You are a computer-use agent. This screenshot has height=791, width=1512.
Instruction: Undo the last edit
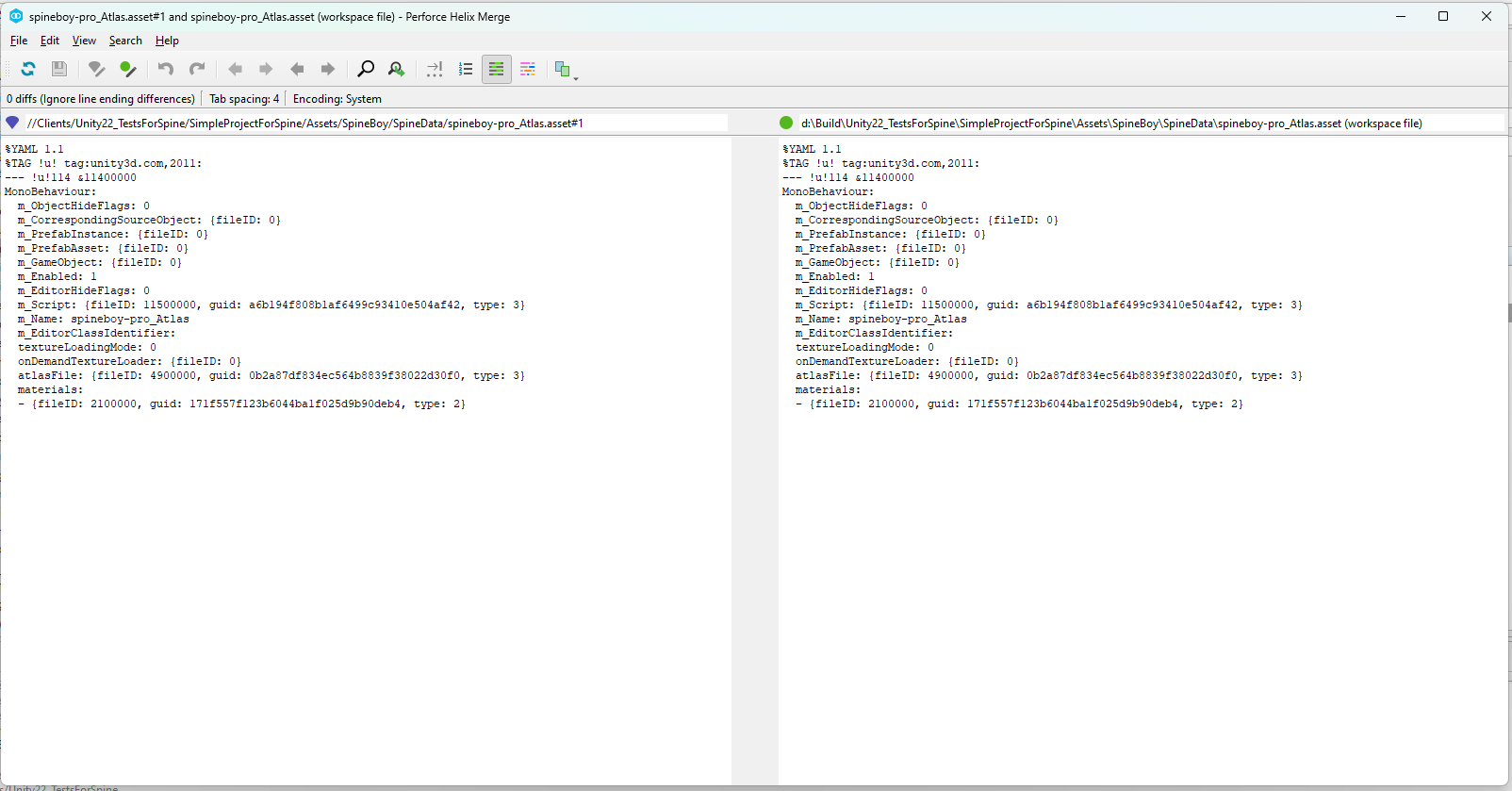coord(166,69)
